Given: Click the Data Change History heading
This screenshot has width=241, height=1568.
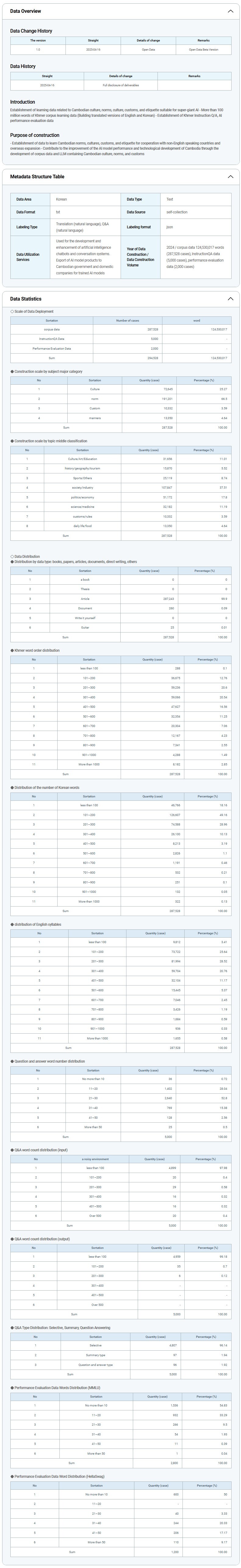Looking at the screenshot, I should [x=31, y=30].
